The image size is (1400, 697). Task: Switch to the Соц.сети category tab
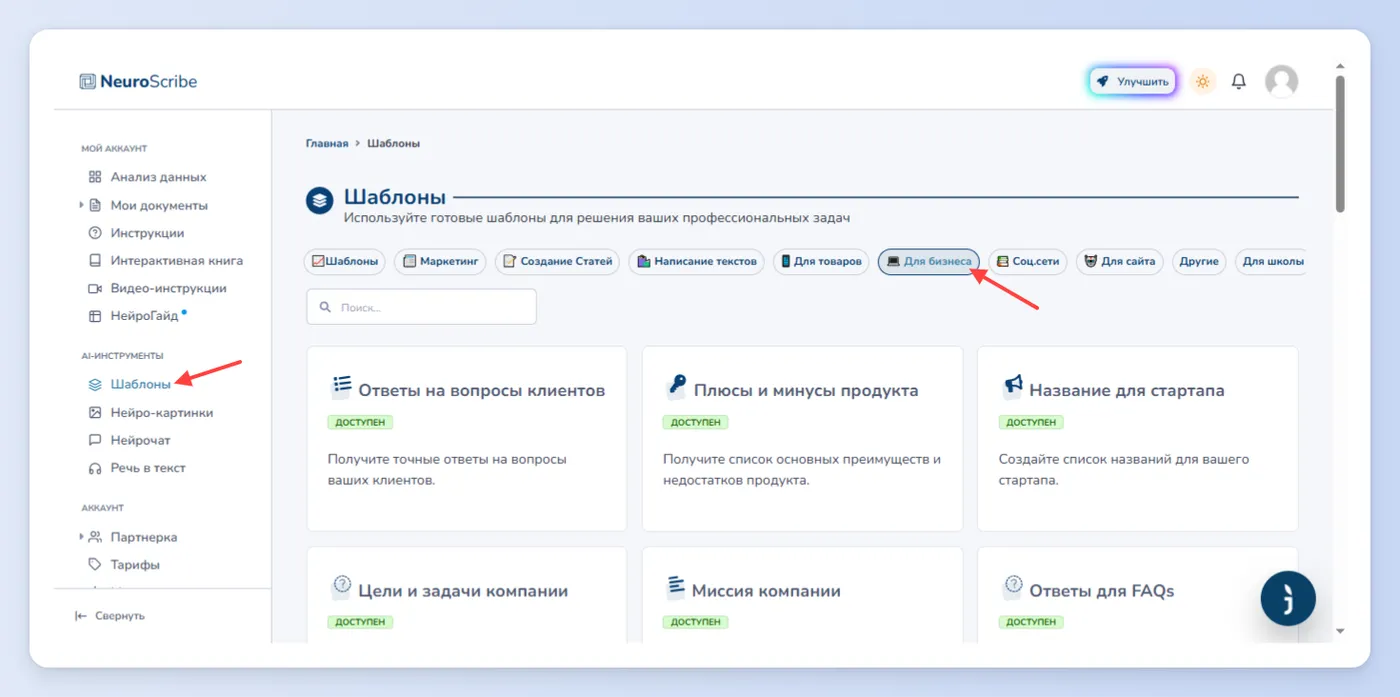(x=1028, y=262)
